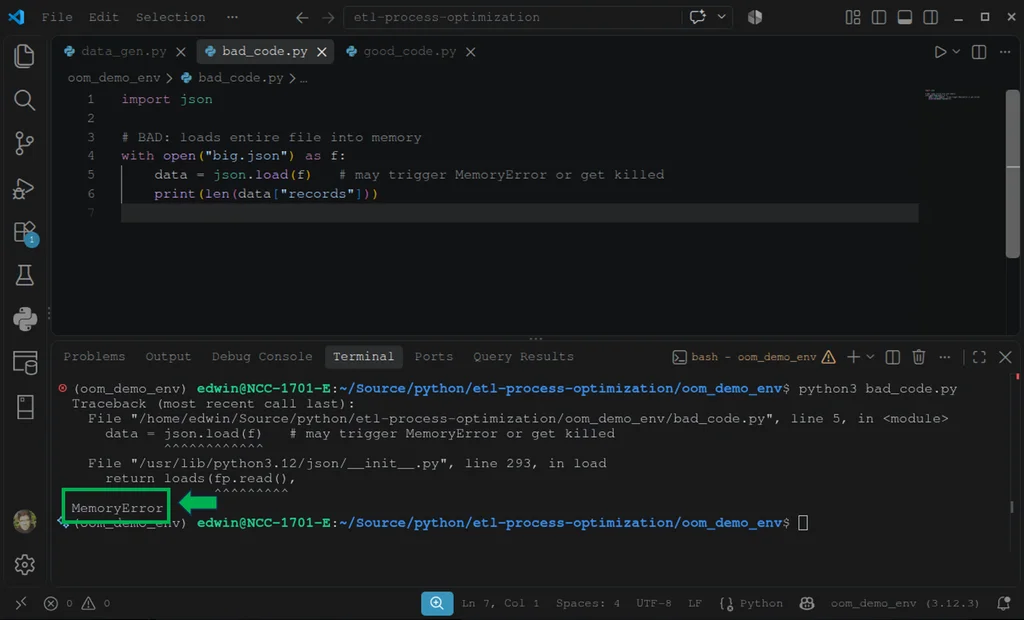Image resolution: width=1024 pixels, height=620 pixels.
Task: Open Customize Layout control
Action: (x=853, y=17)
